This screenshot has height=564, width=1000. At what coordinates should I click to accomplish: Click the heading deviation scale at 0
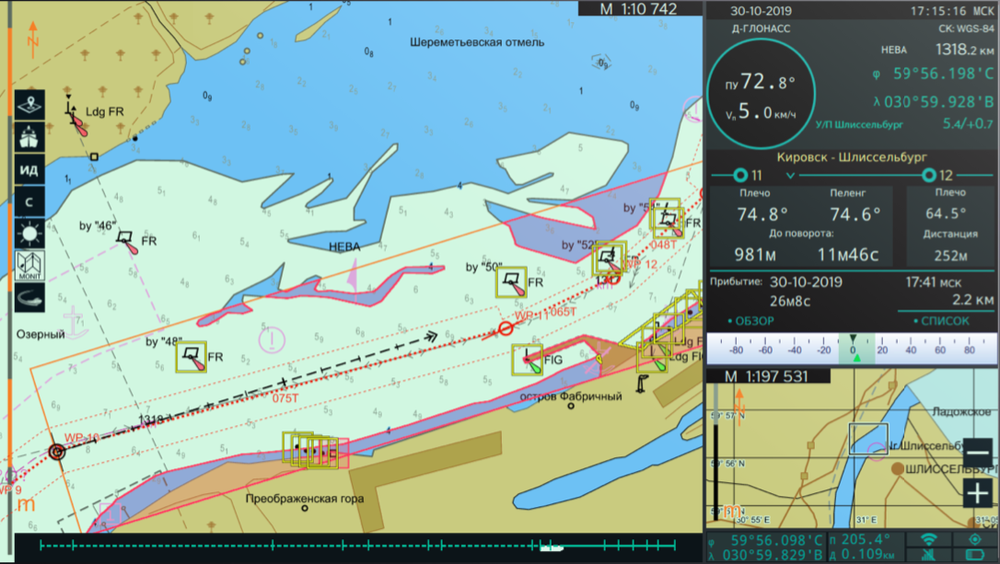(x=852, y=350)
